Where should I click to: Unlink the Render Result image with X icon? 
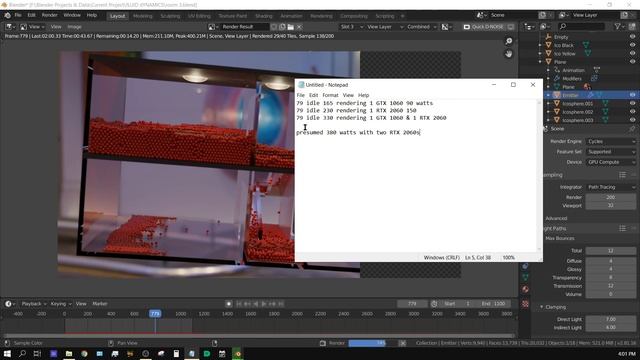click(299, 27)
